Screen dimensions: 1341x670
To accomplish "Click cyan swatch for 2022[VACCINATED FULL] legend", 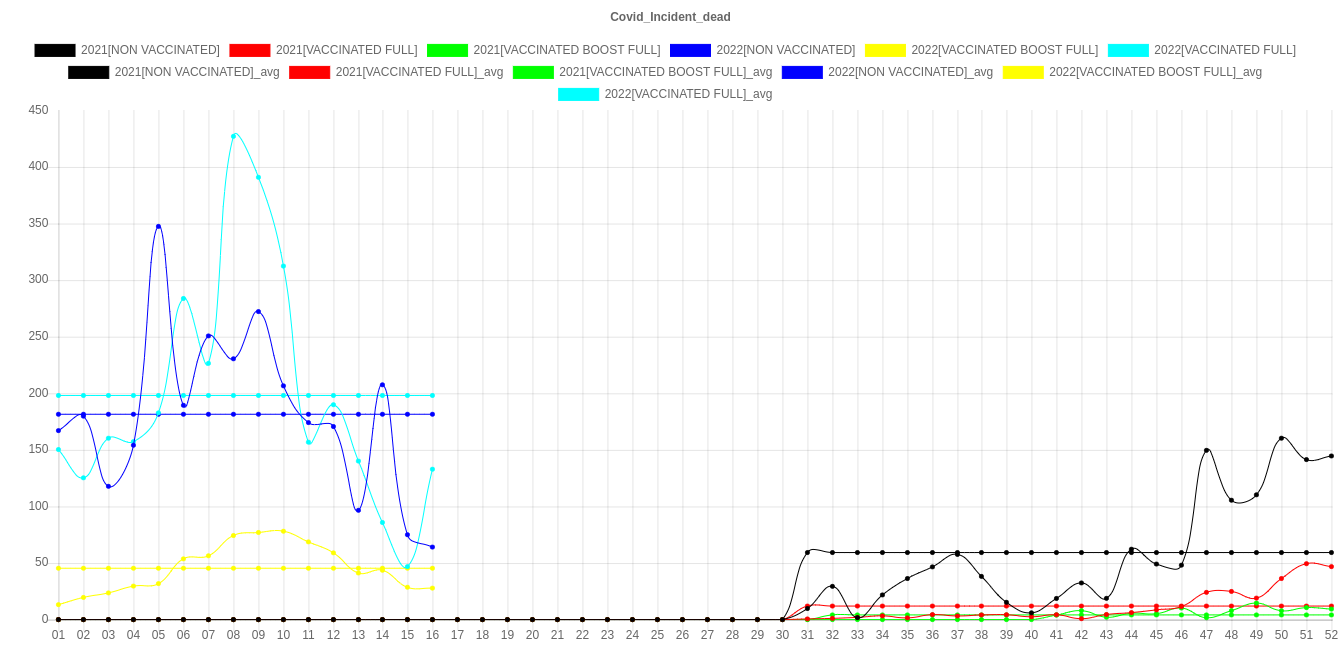I will click(x=1127, y=50).
